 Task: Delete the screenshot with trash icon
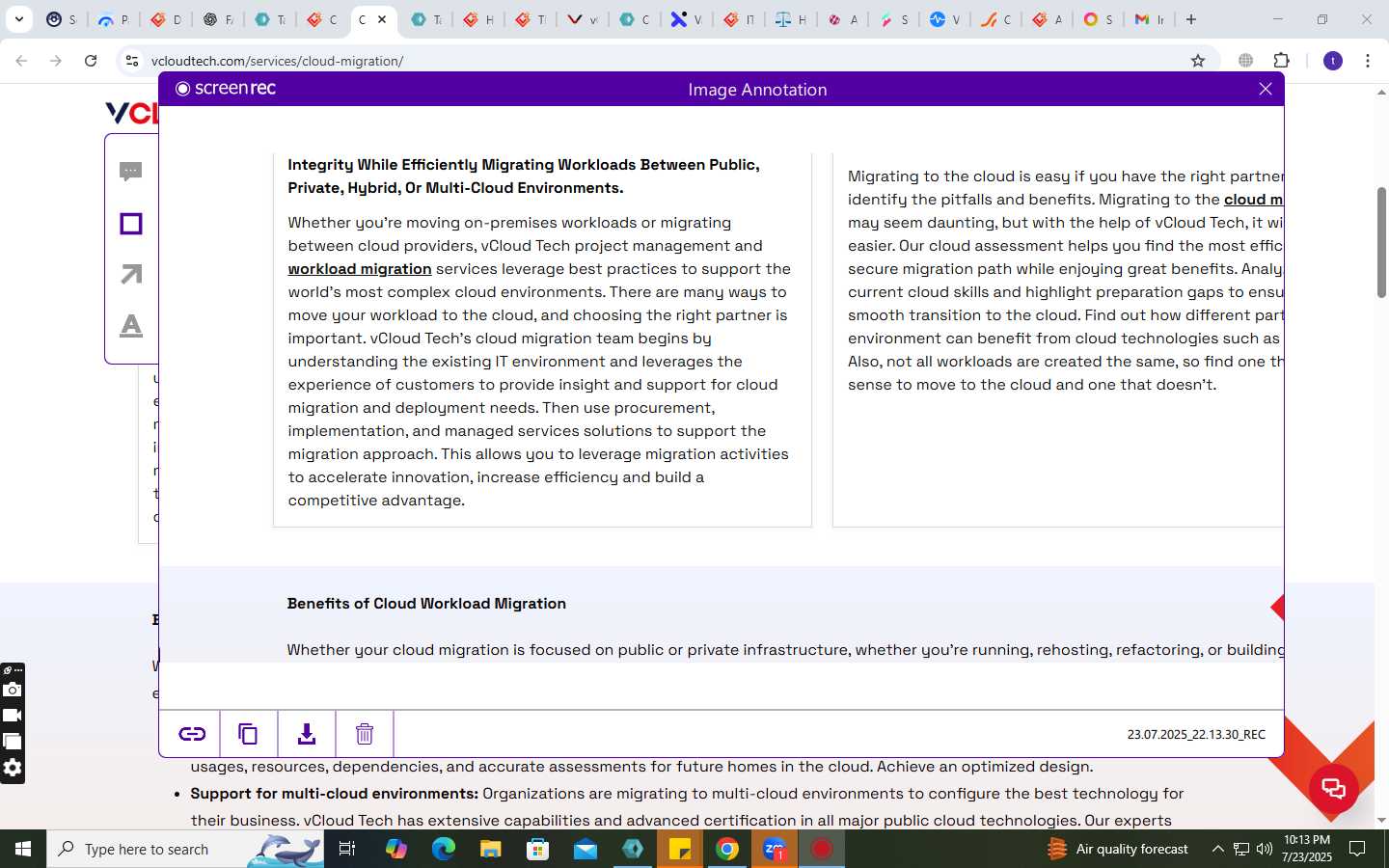click(365, 734)
